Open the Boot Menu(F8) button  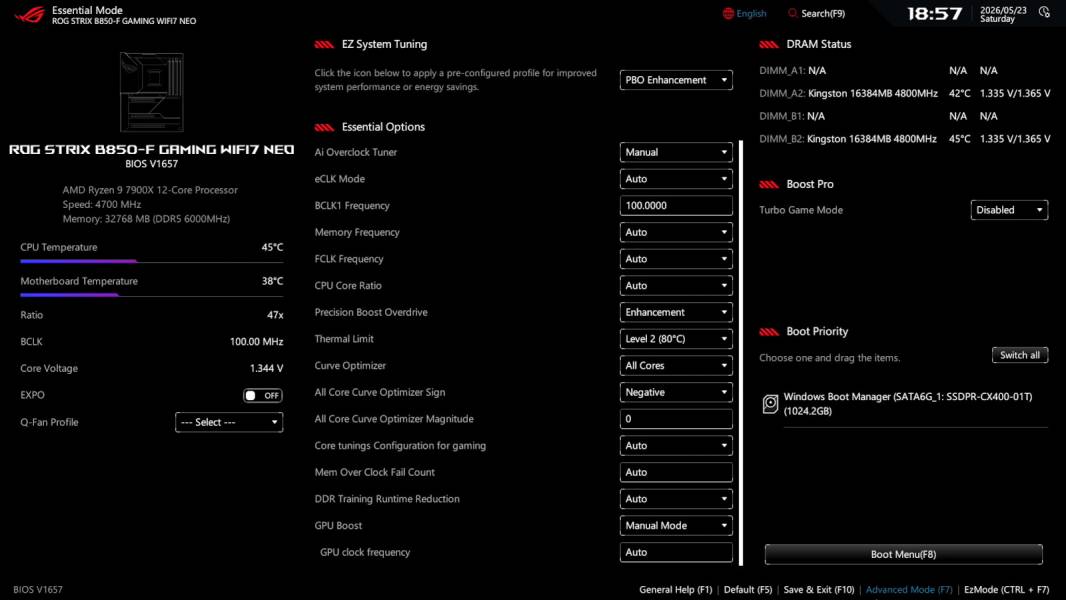click(904, 554)
